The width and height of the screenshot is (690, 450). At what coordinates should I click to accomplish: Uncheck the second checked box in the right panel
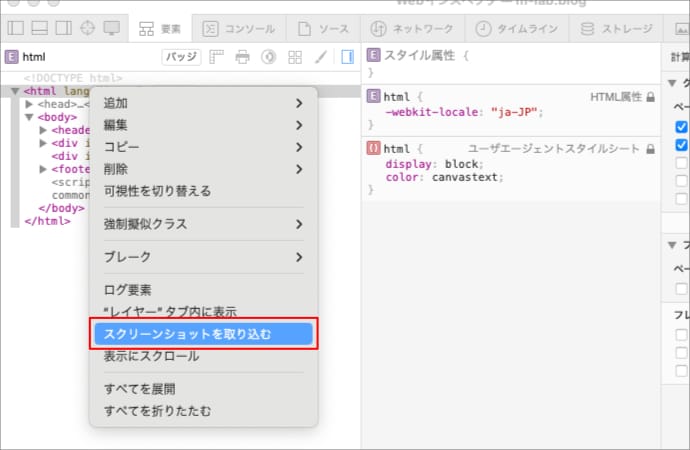click(x=681, y=145)
